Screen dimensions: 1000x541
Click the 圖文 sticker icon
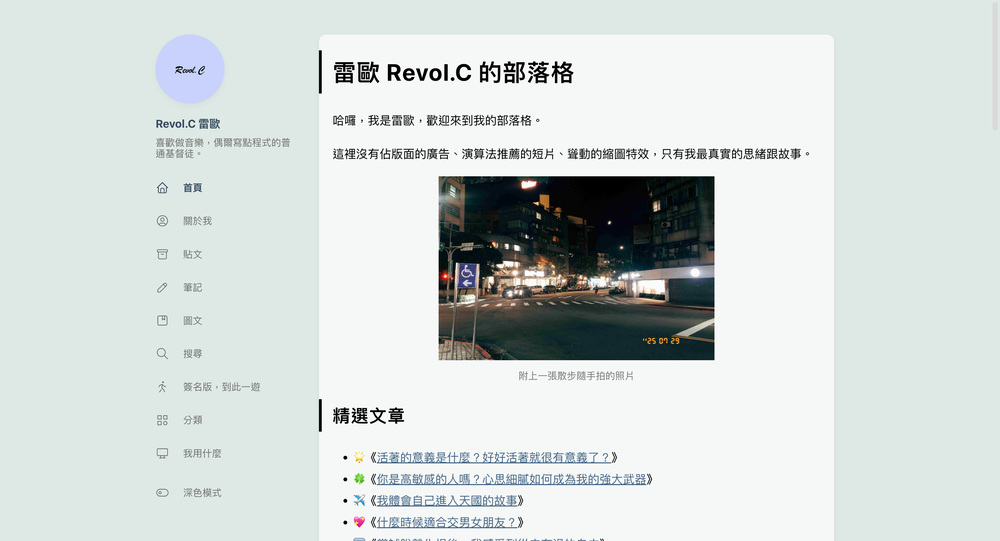coord(162,321)
